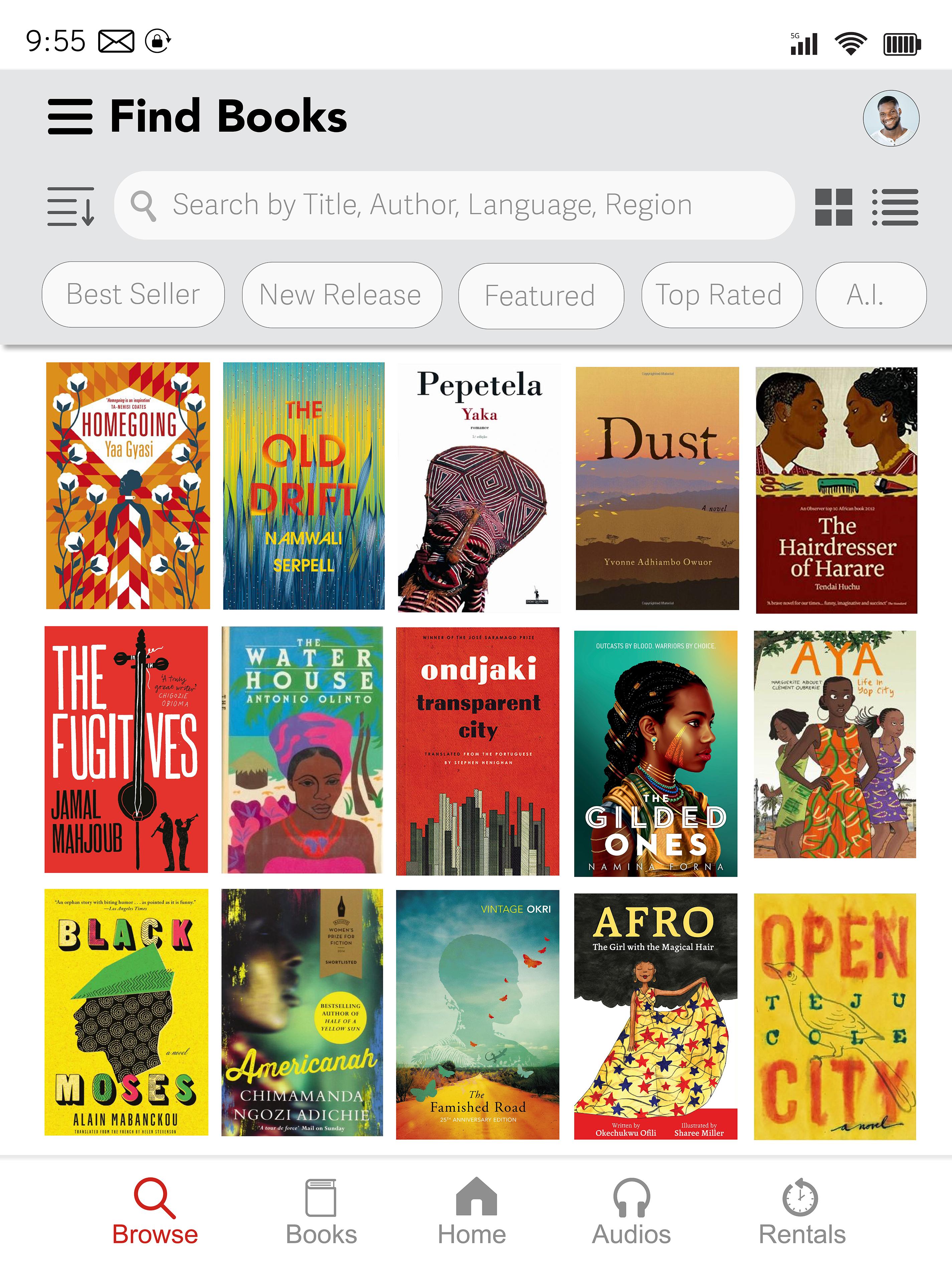Open the Books tab
Viewport: 952px width, 1270px height.
pyautogui.click(x=321, y=1212)
